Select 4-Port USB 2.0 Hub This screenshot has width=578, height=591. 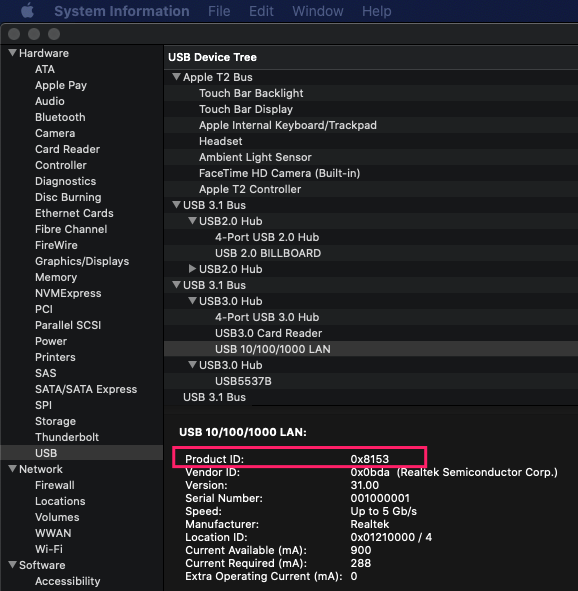(267, 237)
